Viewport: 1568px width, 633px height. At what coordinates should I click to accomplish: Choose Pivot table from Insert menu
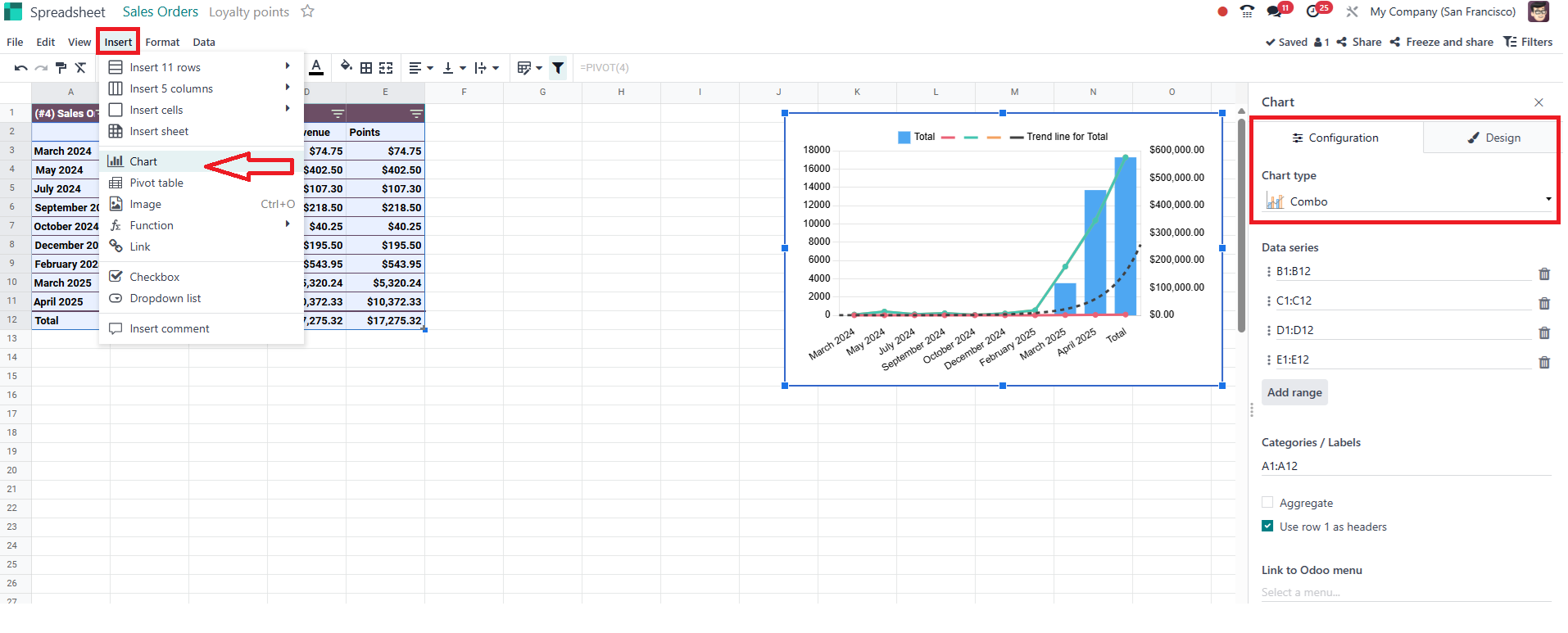point(201,183)
